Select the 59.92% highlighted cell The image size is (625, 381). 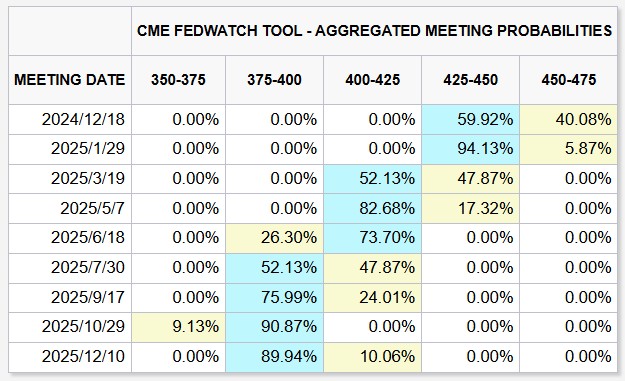click(x=470, y=120)
